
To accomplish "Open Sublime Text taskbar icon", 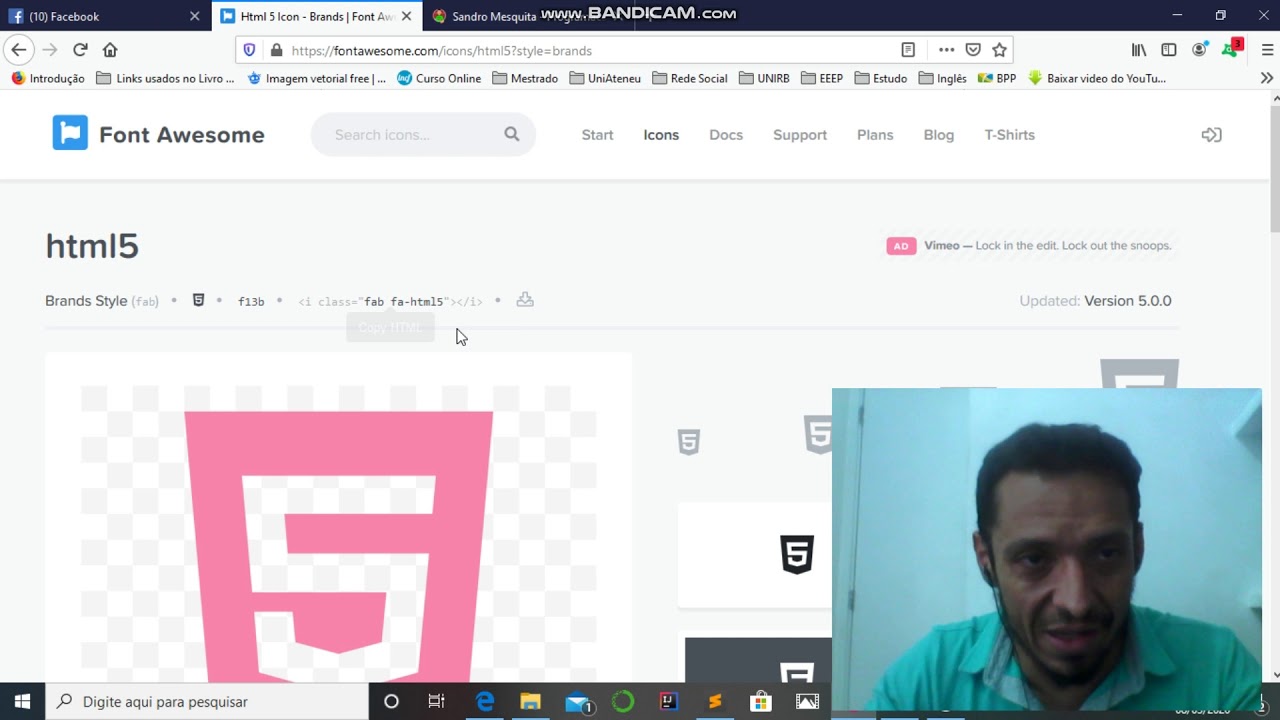I will tap(714, 702).
